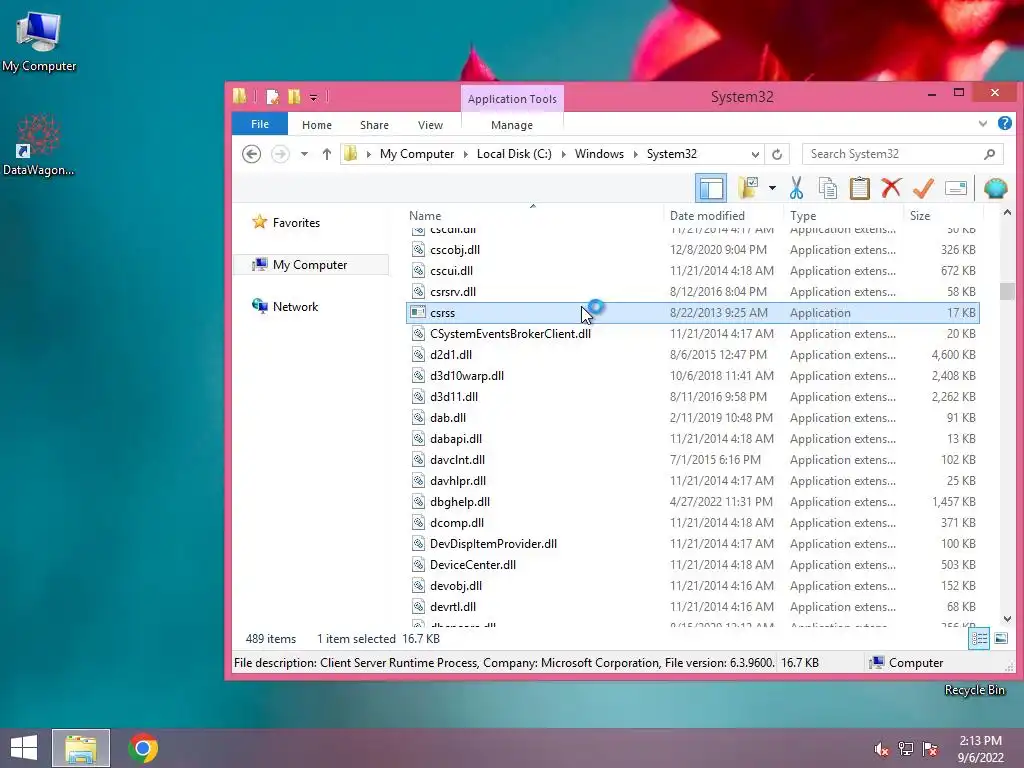Viewport: 1024px width, 768px height.
Task: Click Windows in the address breadcrumb
Action: point(599,154)
